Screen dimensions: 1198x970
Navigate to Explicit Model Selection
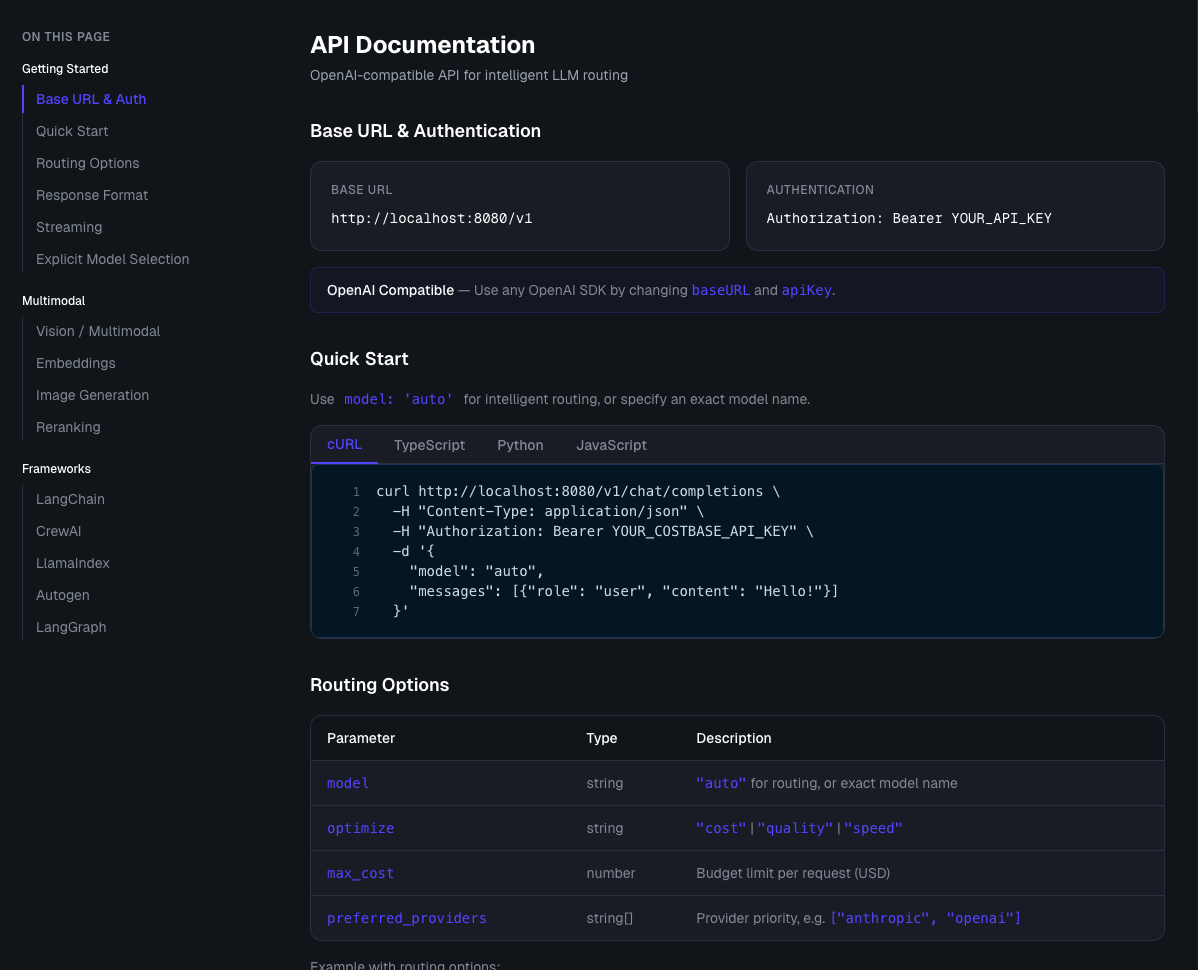[x=112, y=259]
